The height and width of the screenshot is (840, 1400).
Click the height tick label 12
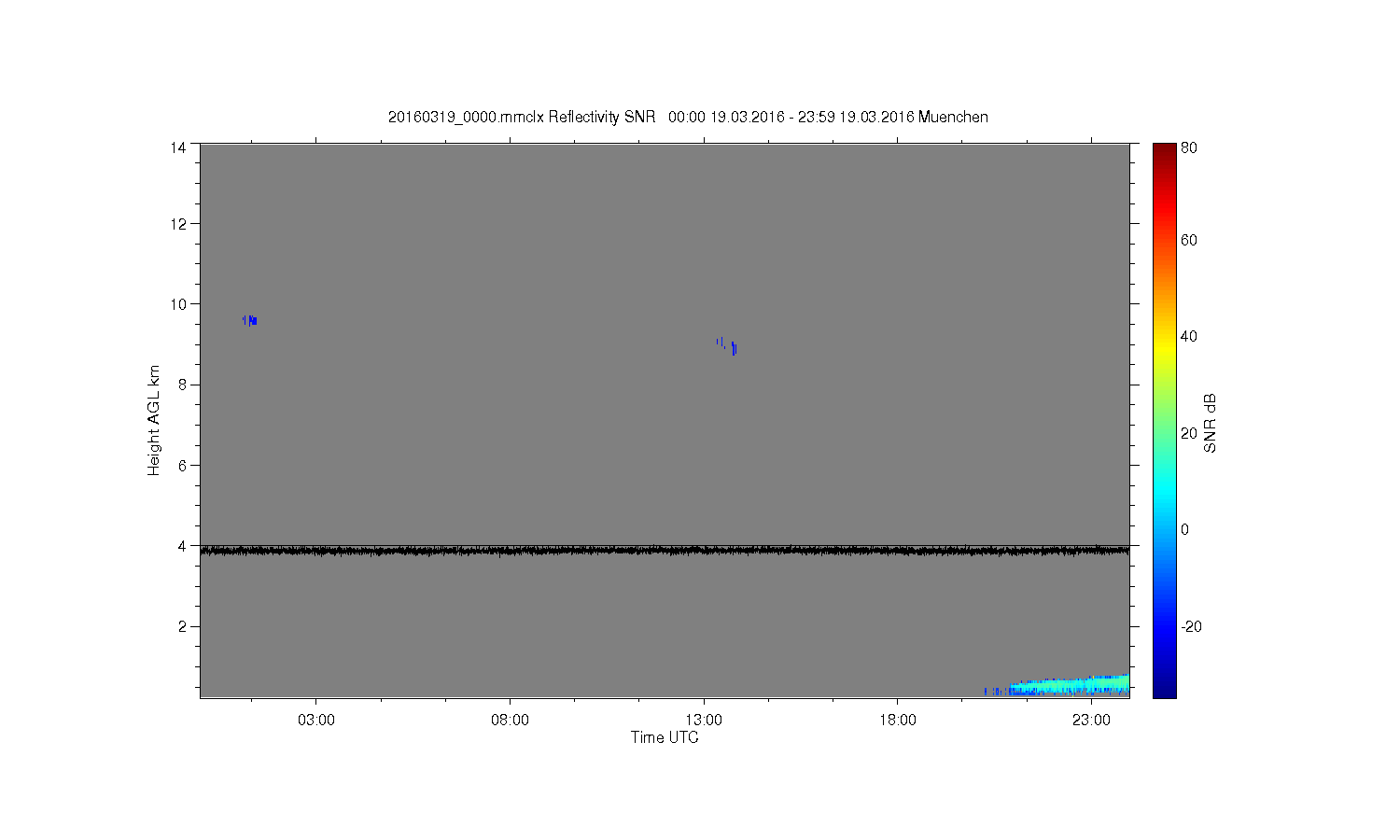pyautogui.click(x=178, y=224)
